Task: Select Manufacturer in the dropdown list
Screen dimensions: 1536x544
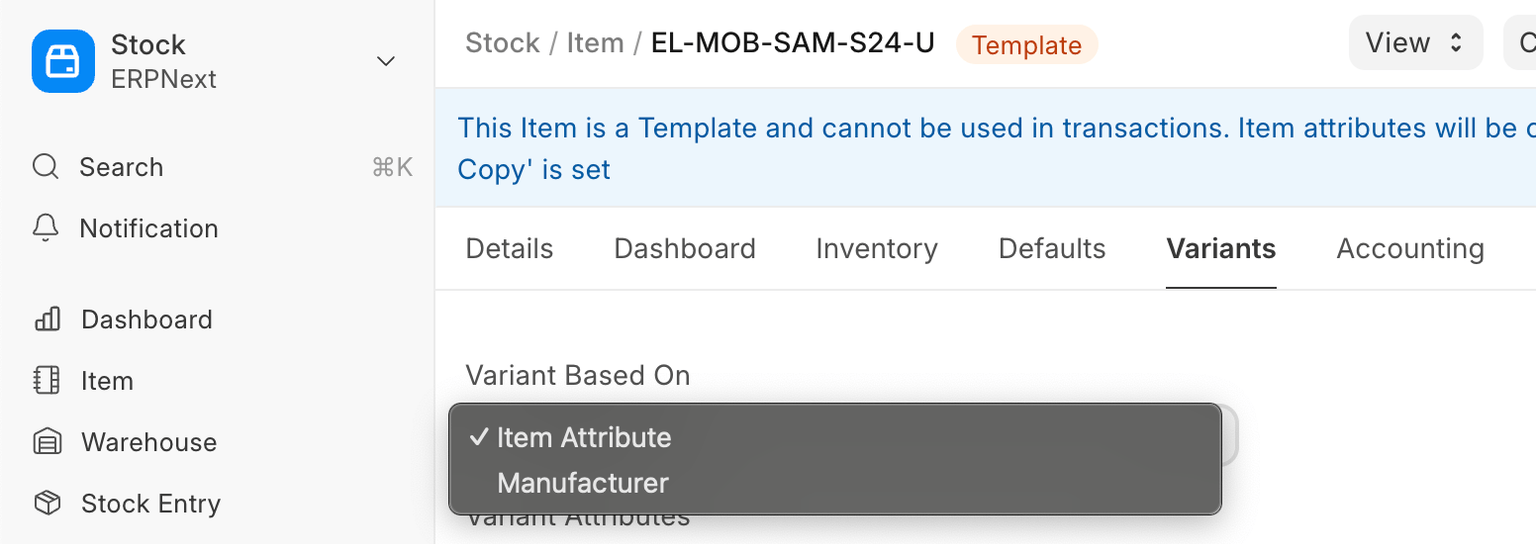Action: [x=583, y=483]
